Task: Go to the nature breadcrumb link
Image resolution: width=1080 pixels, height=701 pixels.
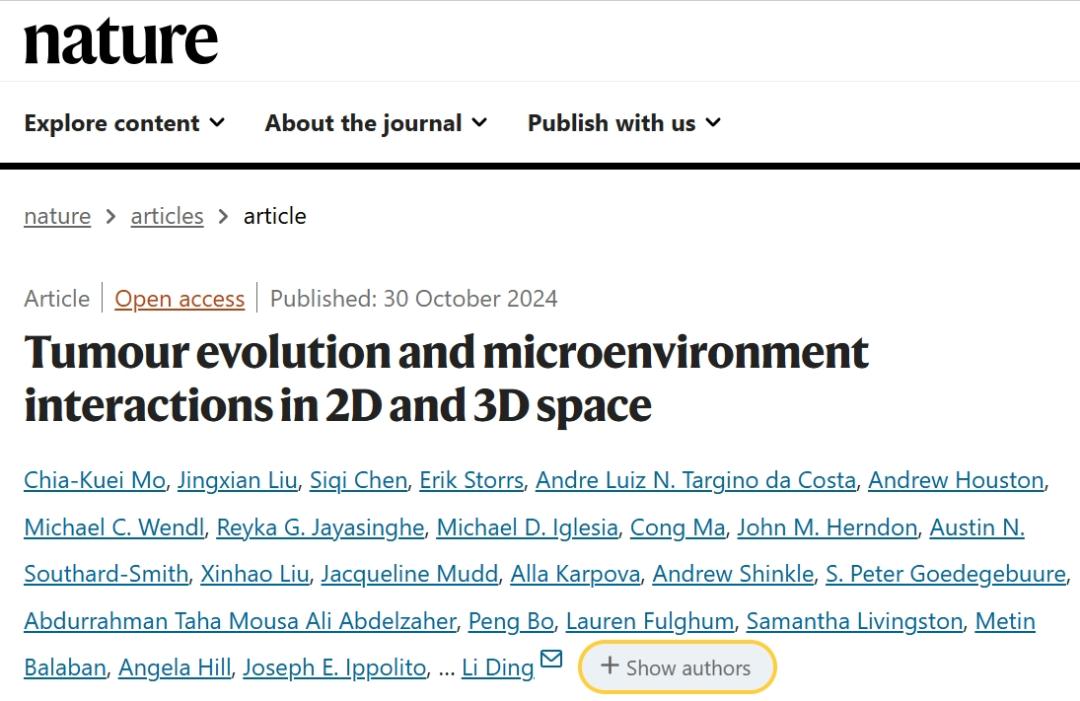Action: (x=57, y=216)
